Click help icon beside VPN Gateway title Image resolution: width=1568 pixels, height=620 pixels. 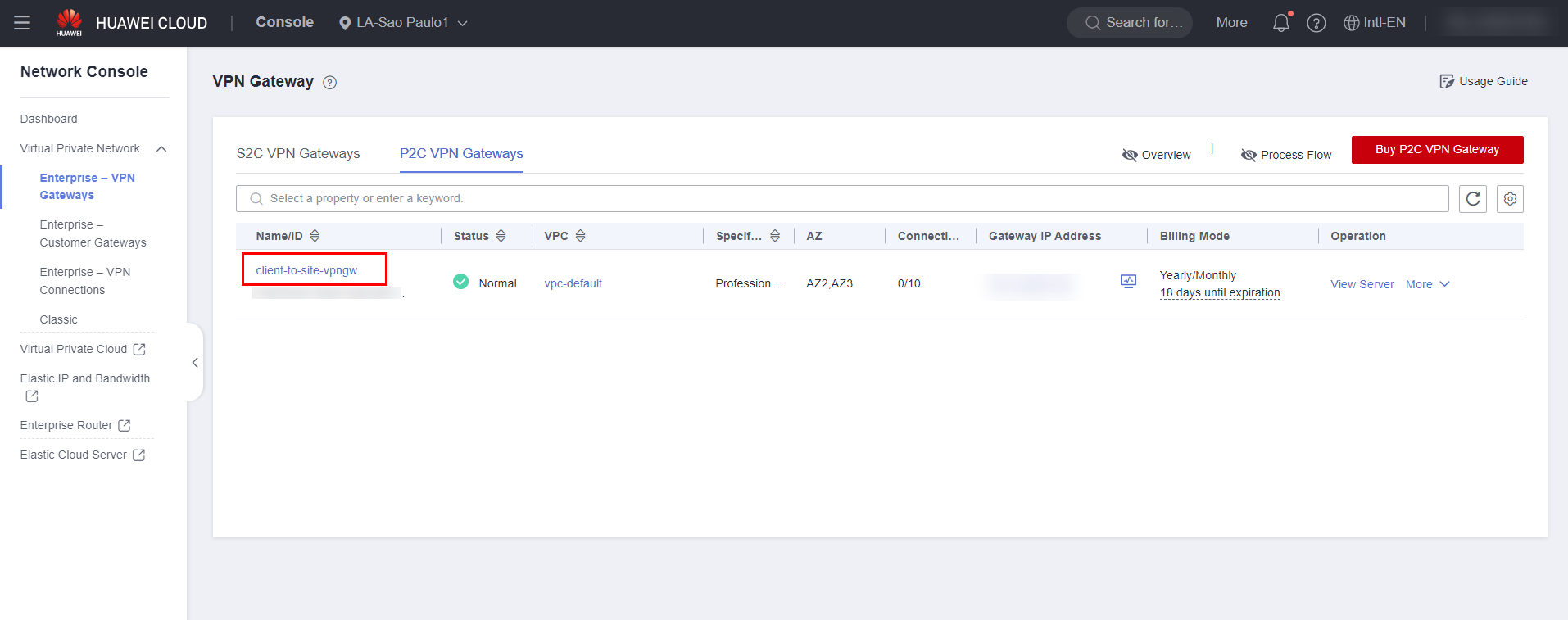click(329, 83)
